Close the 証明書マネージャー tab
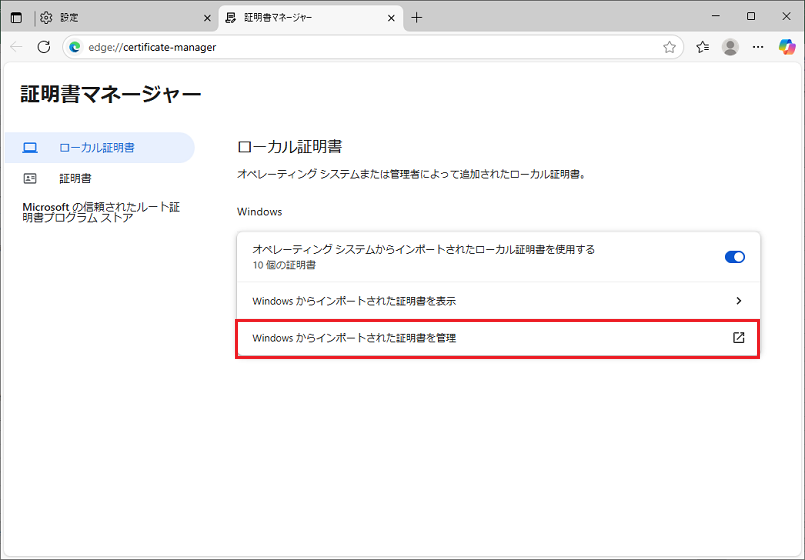 coord(391,18)
